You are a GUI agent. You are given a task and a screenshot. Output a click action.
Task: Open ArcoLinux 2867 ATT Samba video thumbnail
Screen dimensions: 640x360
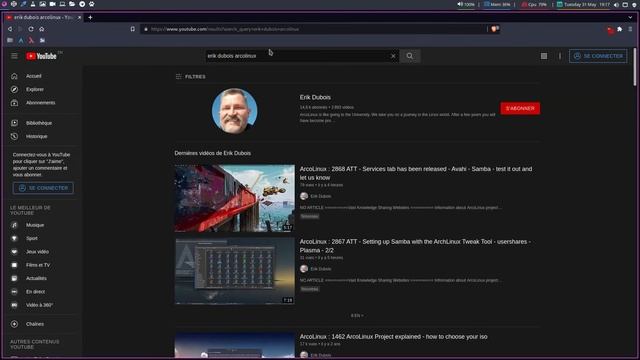[235, 271]
